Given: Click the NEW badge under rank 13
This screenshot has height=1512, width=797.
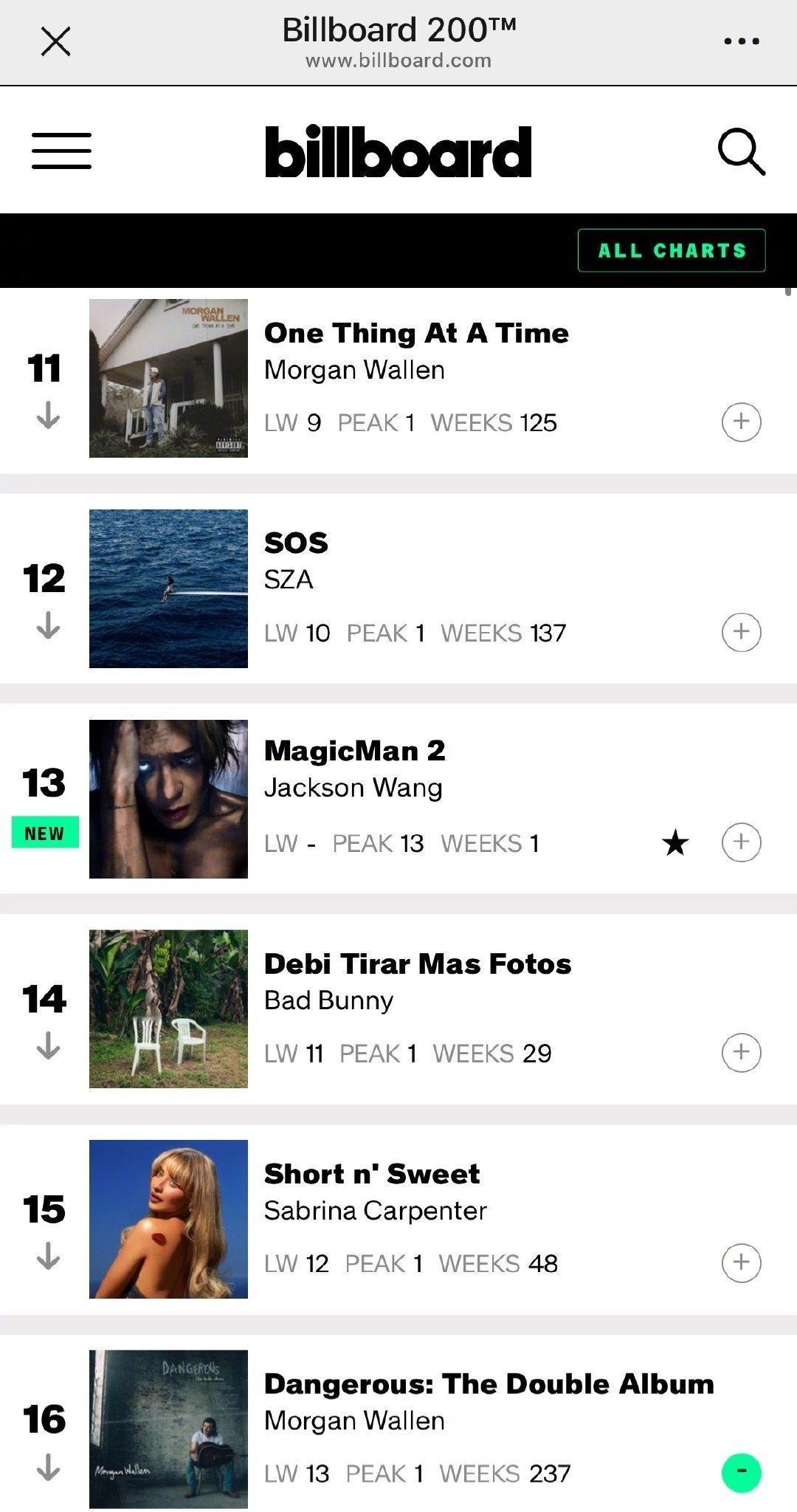Looking at the screenshot, I should point(45,833).
